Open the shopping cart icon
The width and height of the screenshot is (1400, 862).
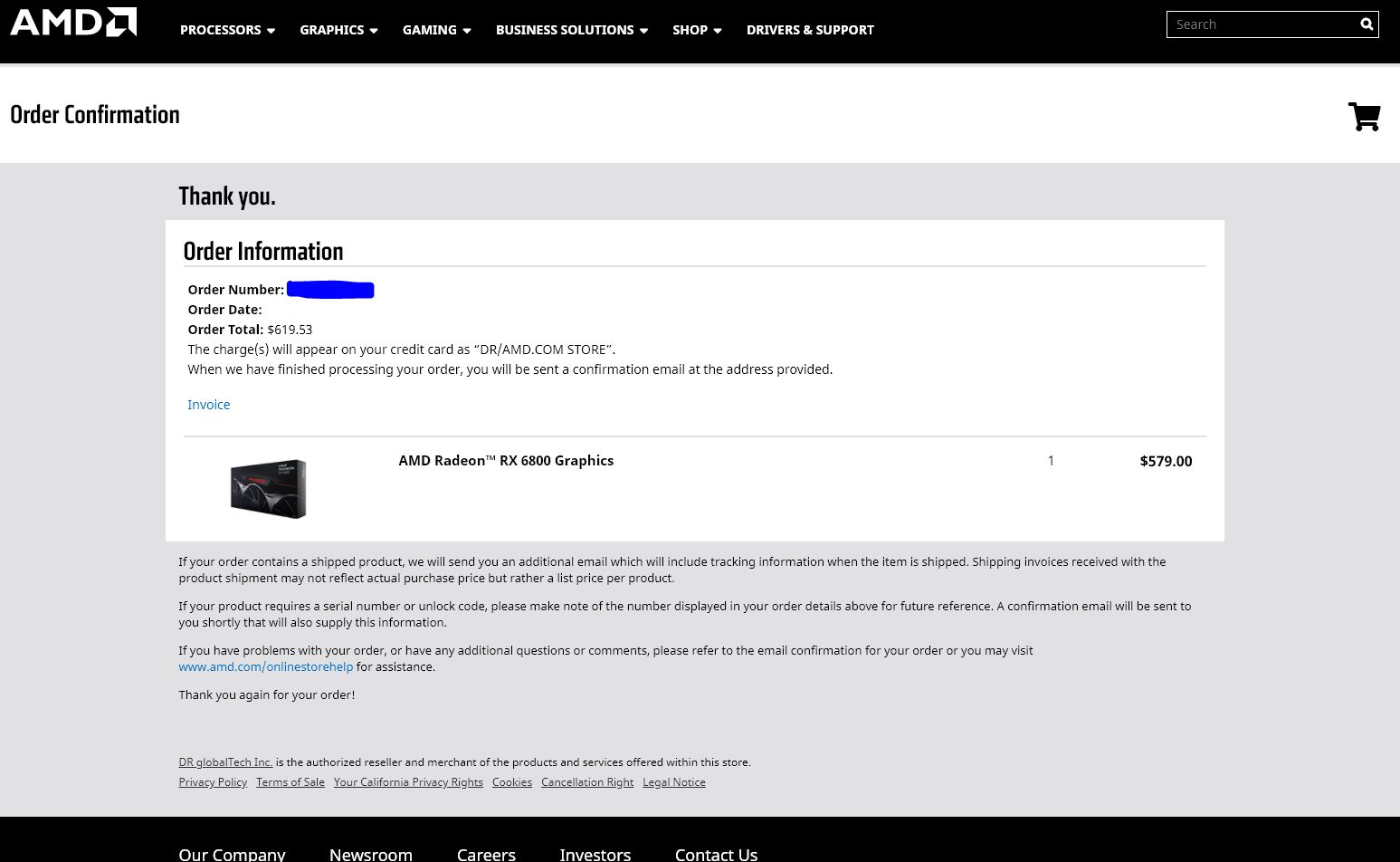tap(1364, 117)
